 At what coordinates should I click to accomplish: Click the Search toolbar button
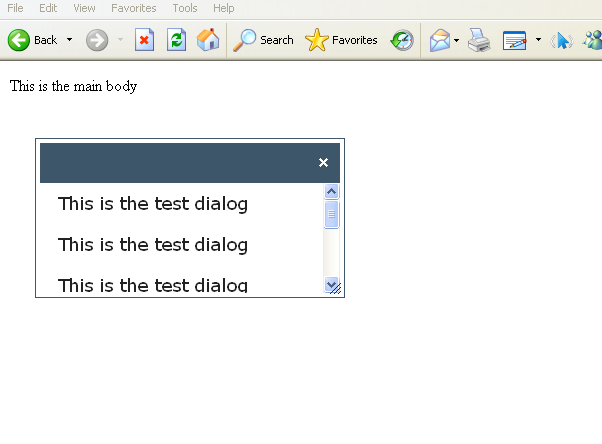(264, 40)
